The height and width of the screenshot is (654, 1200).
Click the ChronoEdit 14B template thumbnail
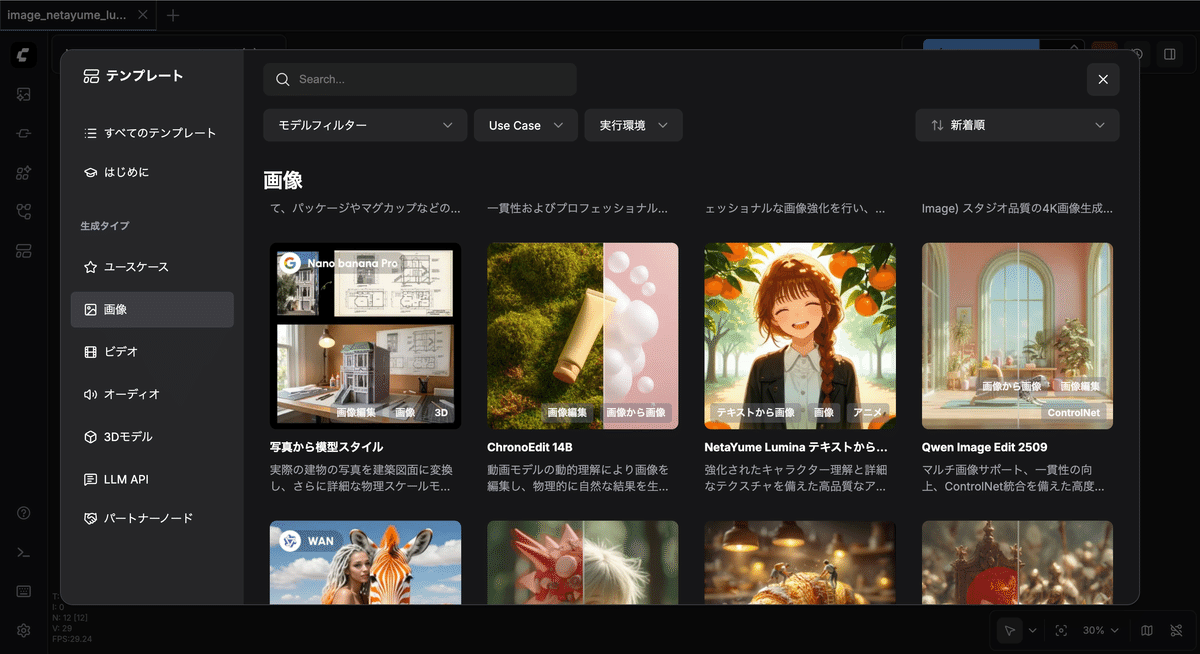583,336
